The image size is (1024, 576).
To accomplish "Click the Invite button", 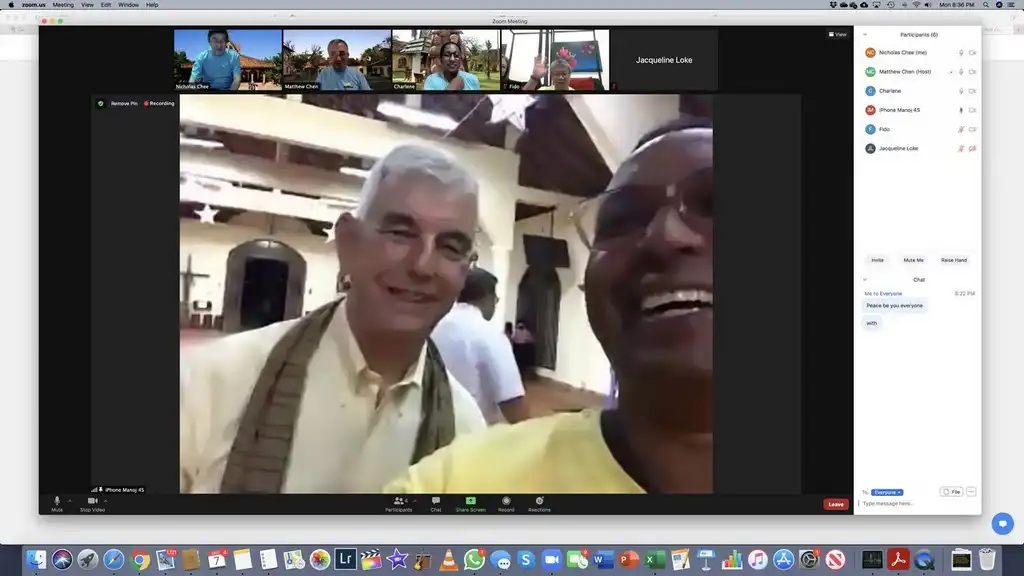I will point(877,260).
